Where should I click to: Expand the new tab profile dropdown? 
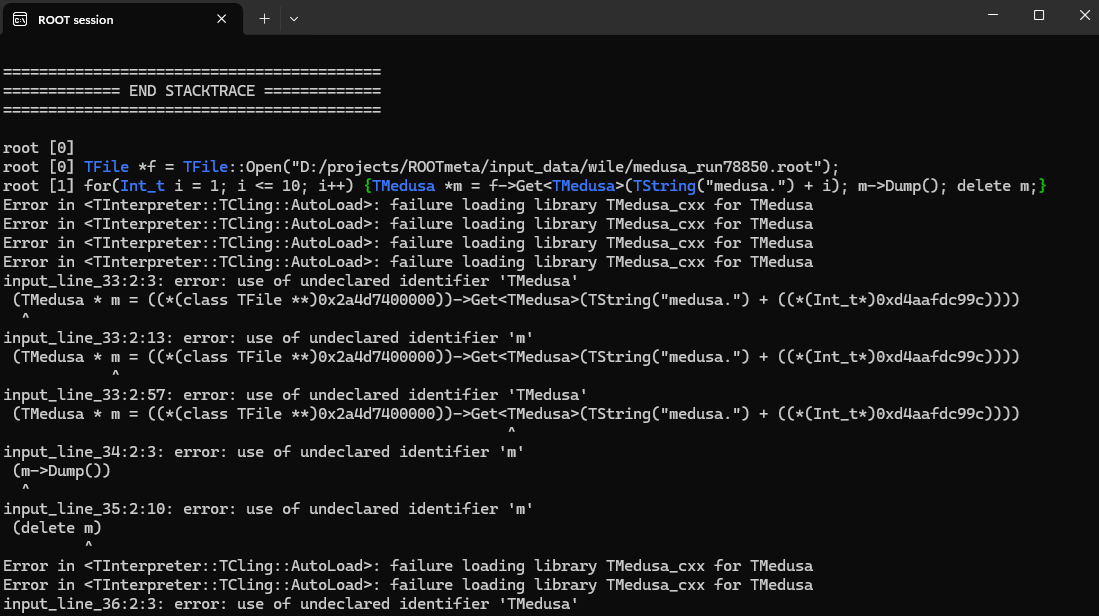point(294,18)
